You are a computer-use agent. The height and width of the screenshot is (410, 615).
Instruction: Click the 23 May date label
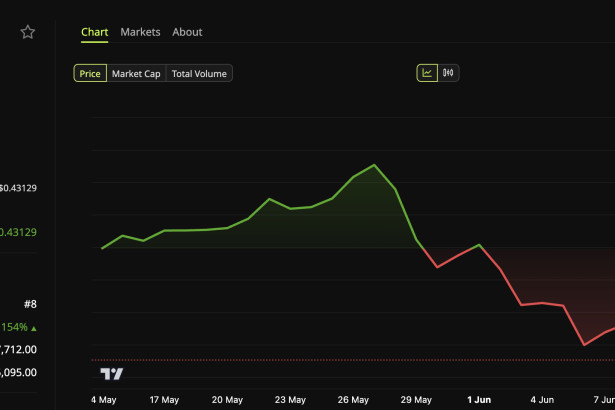(290, 400)
